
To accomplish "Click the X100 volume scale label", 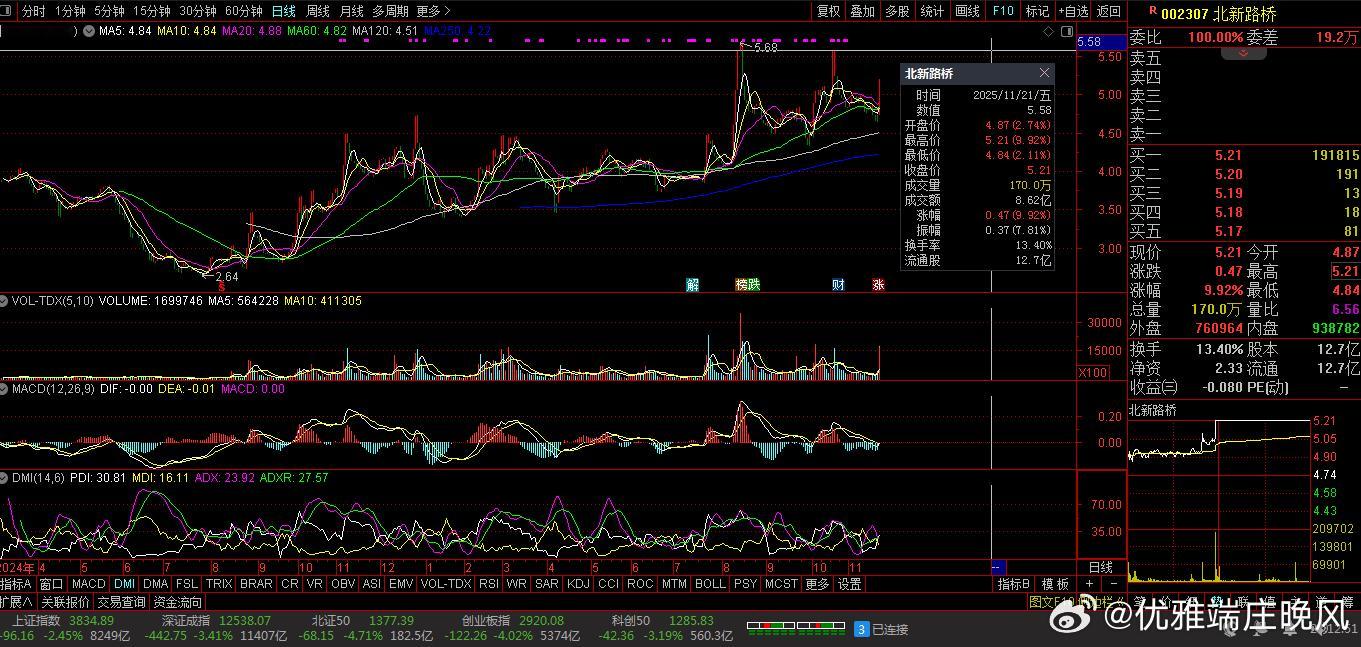I will pos(1091,373).
